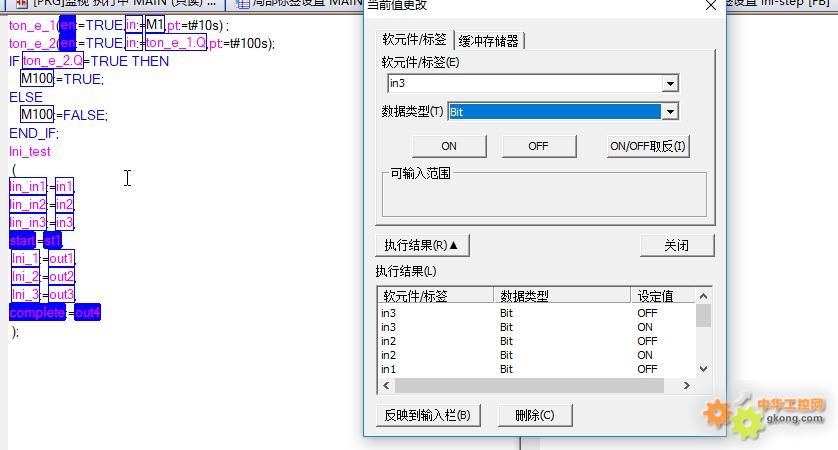This screenshot has width=838, height=450.
Task: Click the results list scroll-up arrow
Action: coord(703,296)
